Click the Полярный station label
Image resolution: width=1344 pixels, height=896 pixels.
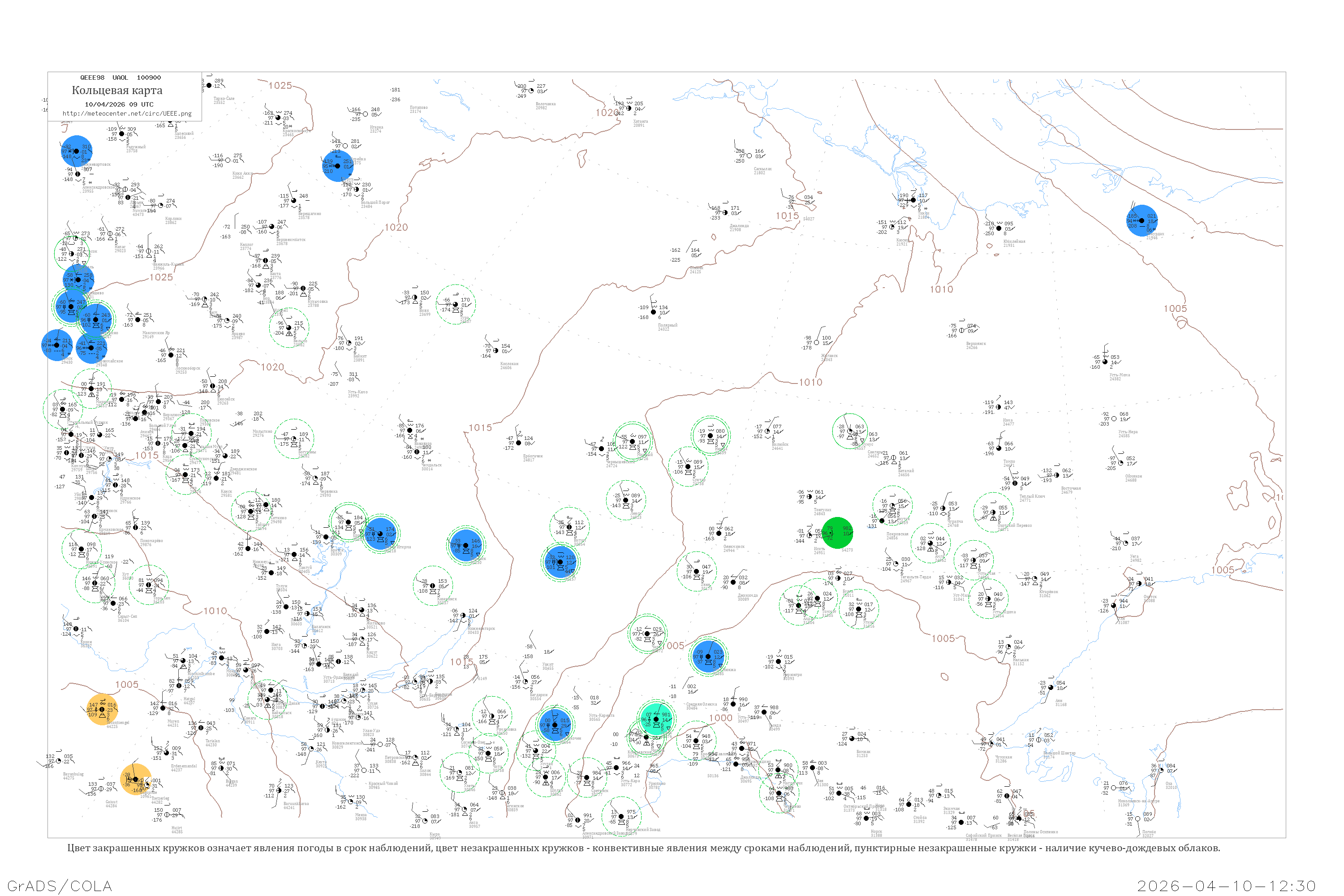[x=668, y=326]
